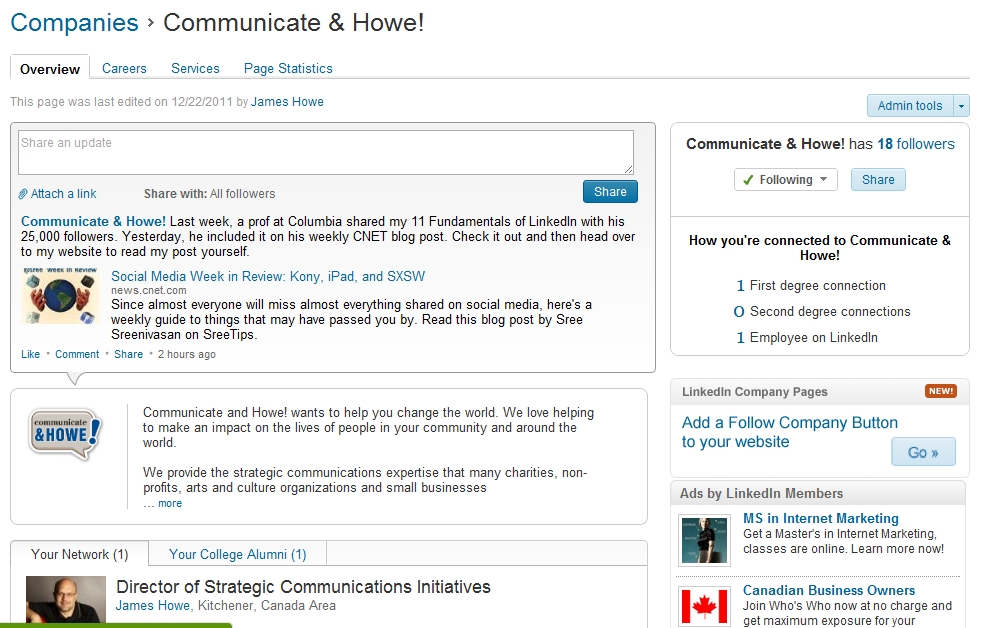Click the Ads by LinkedIn Members header
Screen dimensions: 990x628
click(x=761, y=494)
